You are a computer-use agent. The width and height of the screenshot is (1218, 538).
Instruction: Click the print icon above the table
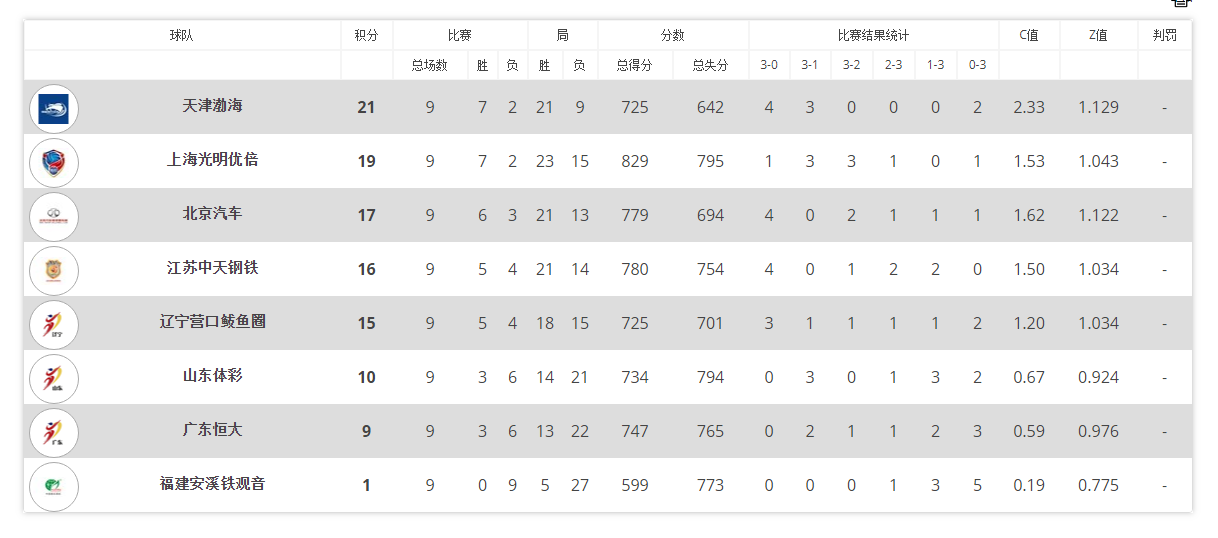[1181, 3]
